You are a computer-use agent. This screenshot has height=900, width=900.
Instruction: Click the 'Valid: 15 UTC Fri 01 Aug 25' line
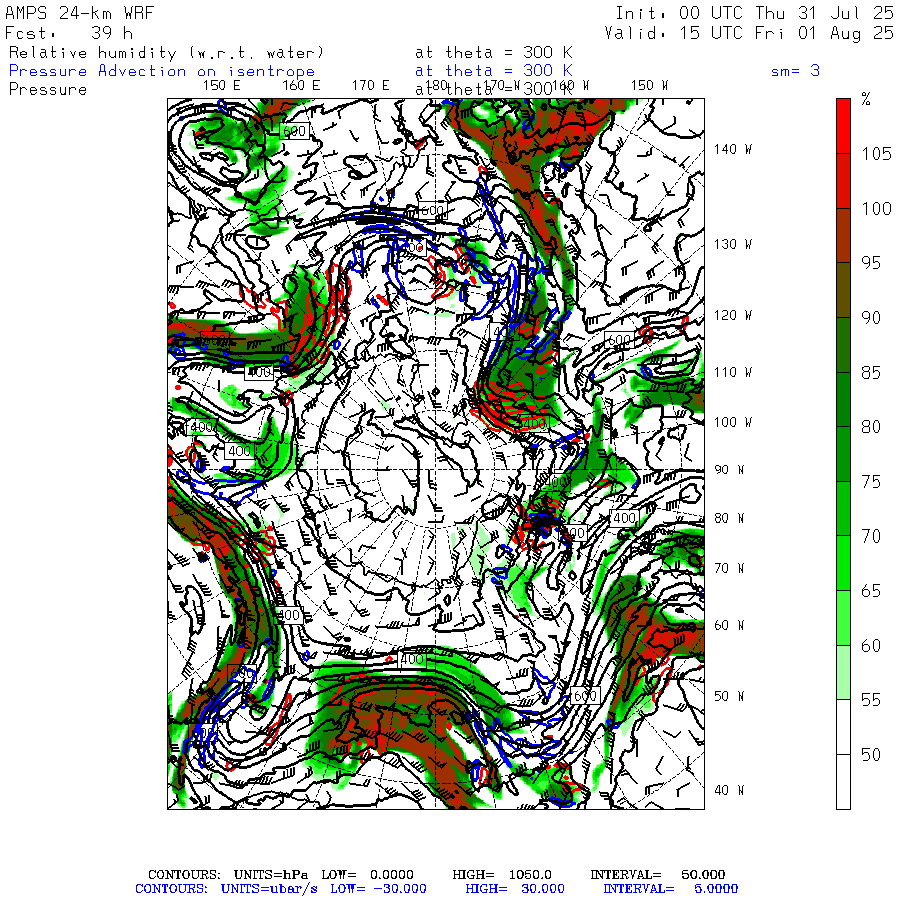point(749,33)
